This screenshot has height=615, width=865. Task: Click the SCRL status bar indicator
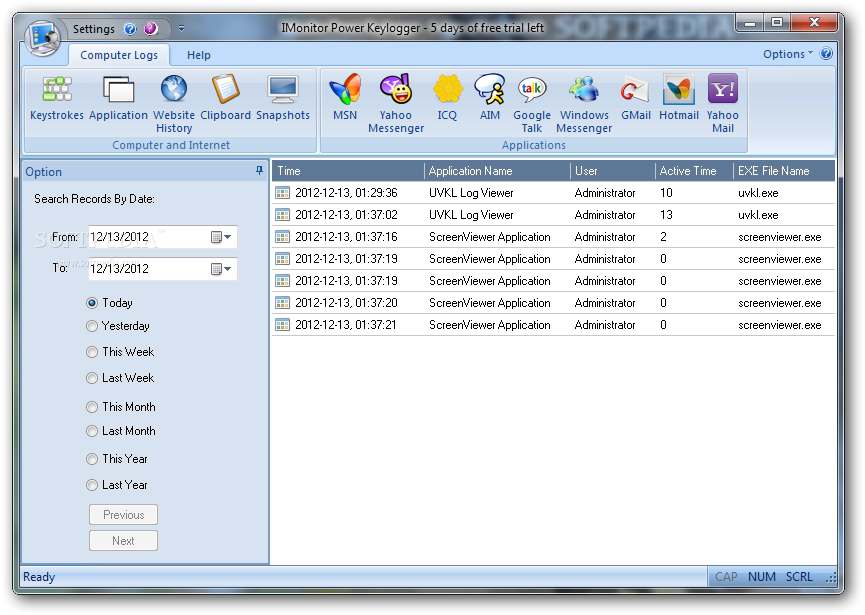[x=799, y=577]
